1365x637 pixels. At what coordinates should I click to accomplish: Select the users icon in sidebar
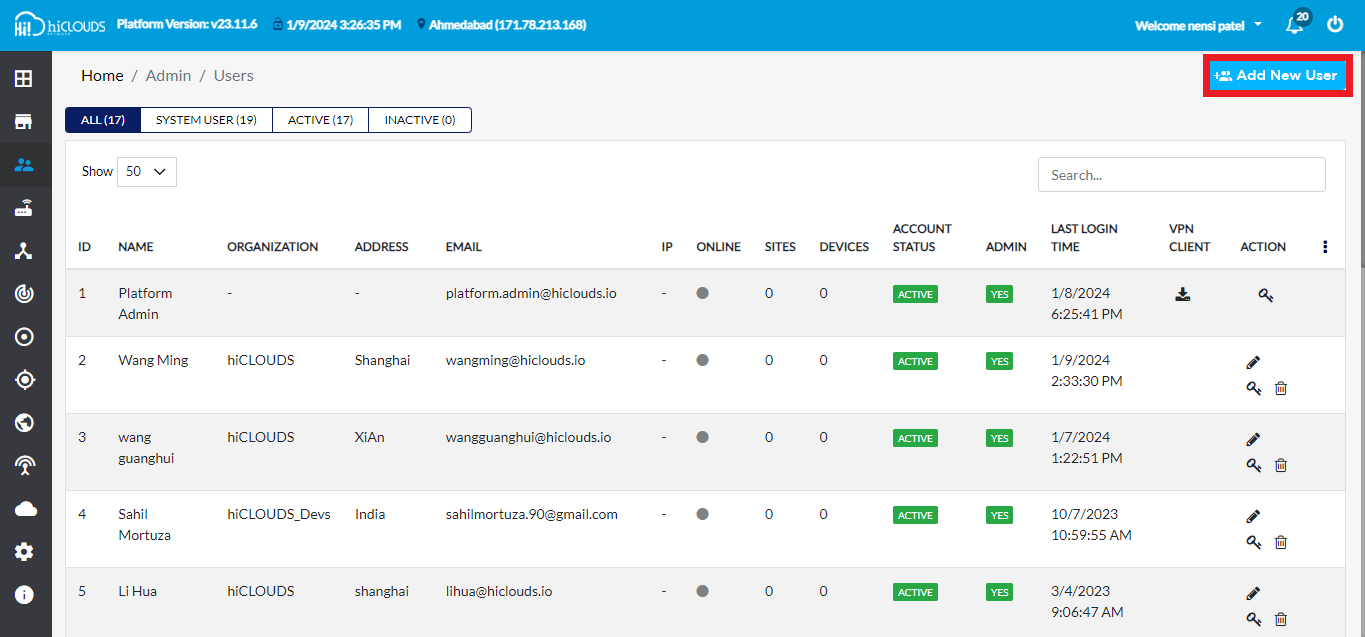[x=24, y=165]
